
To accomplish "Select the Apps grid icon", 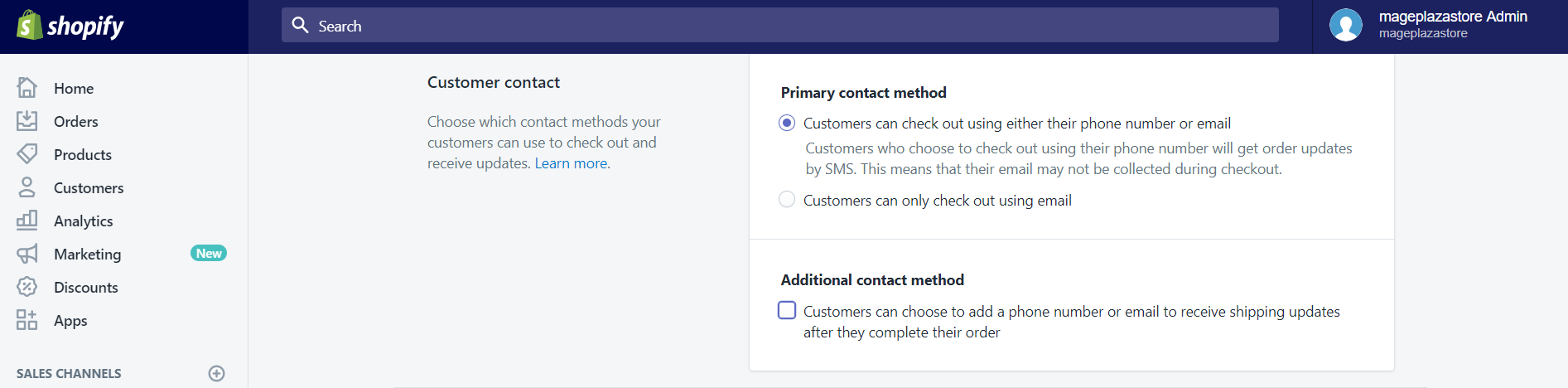I will 27,320.
